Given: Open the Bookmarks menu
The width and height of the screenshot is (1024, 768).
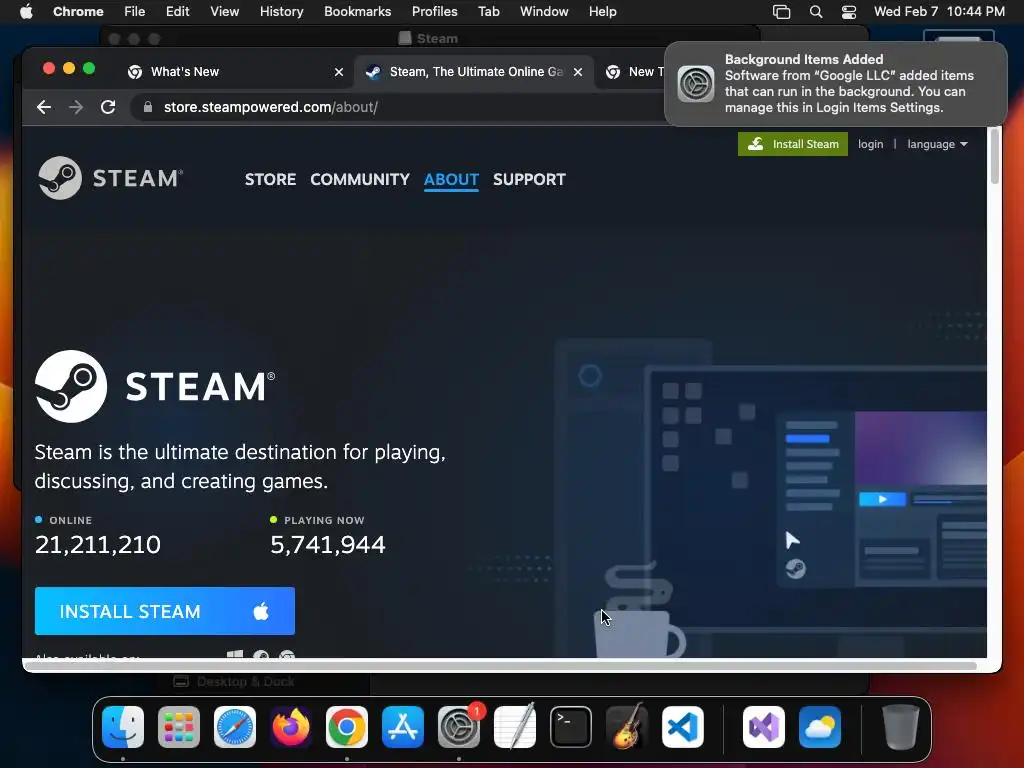Looking at the screenshot, I should click(357, 12).
